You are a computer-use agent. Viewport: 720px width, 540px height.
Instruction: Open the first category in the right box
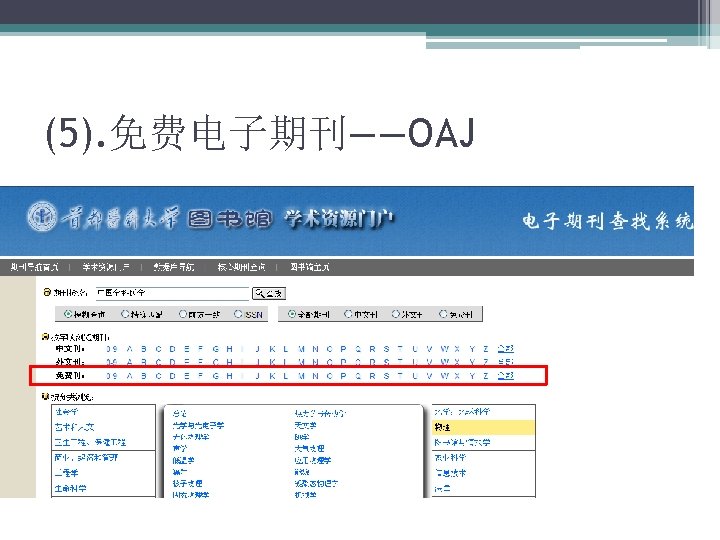(462, 411)
